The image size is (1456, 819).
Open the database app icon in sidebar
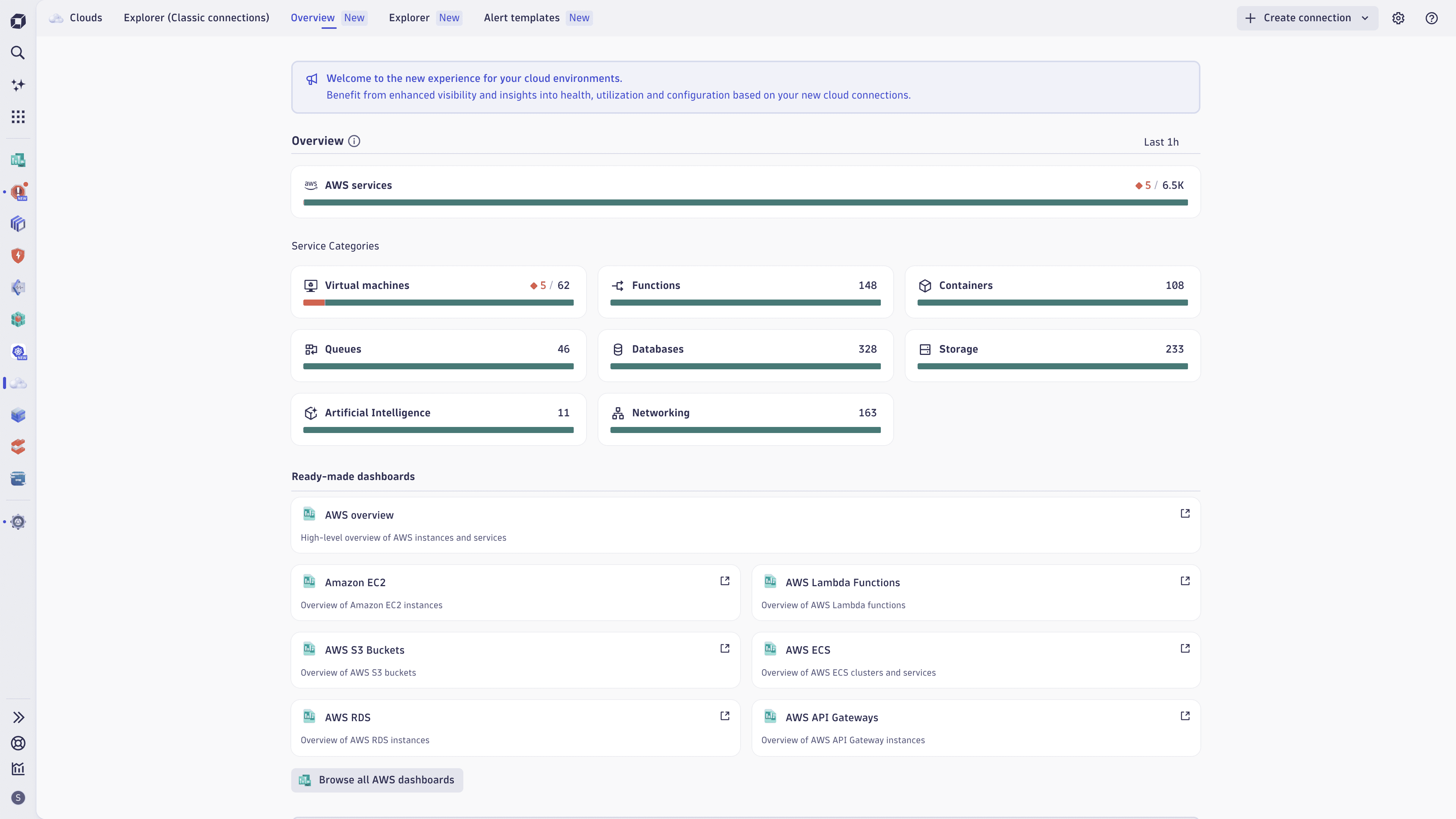click(18, 478)
